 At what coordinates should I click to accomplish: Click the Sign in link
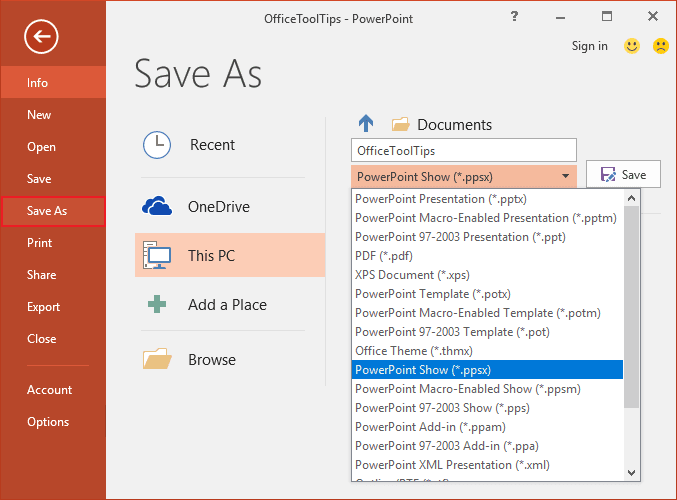[589, 46]
